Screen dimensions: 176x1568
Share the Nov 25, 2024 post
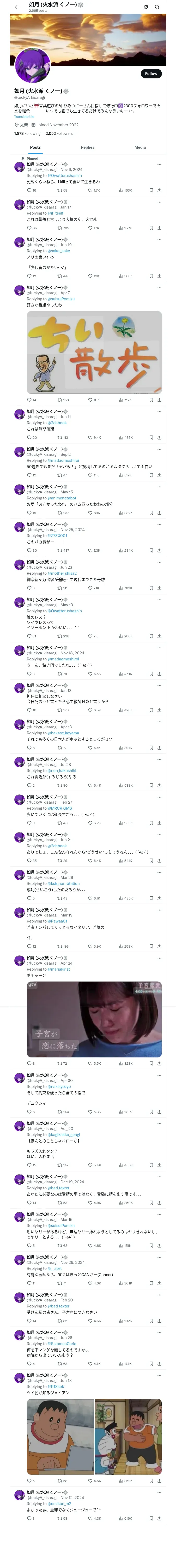tap(160, 550)
